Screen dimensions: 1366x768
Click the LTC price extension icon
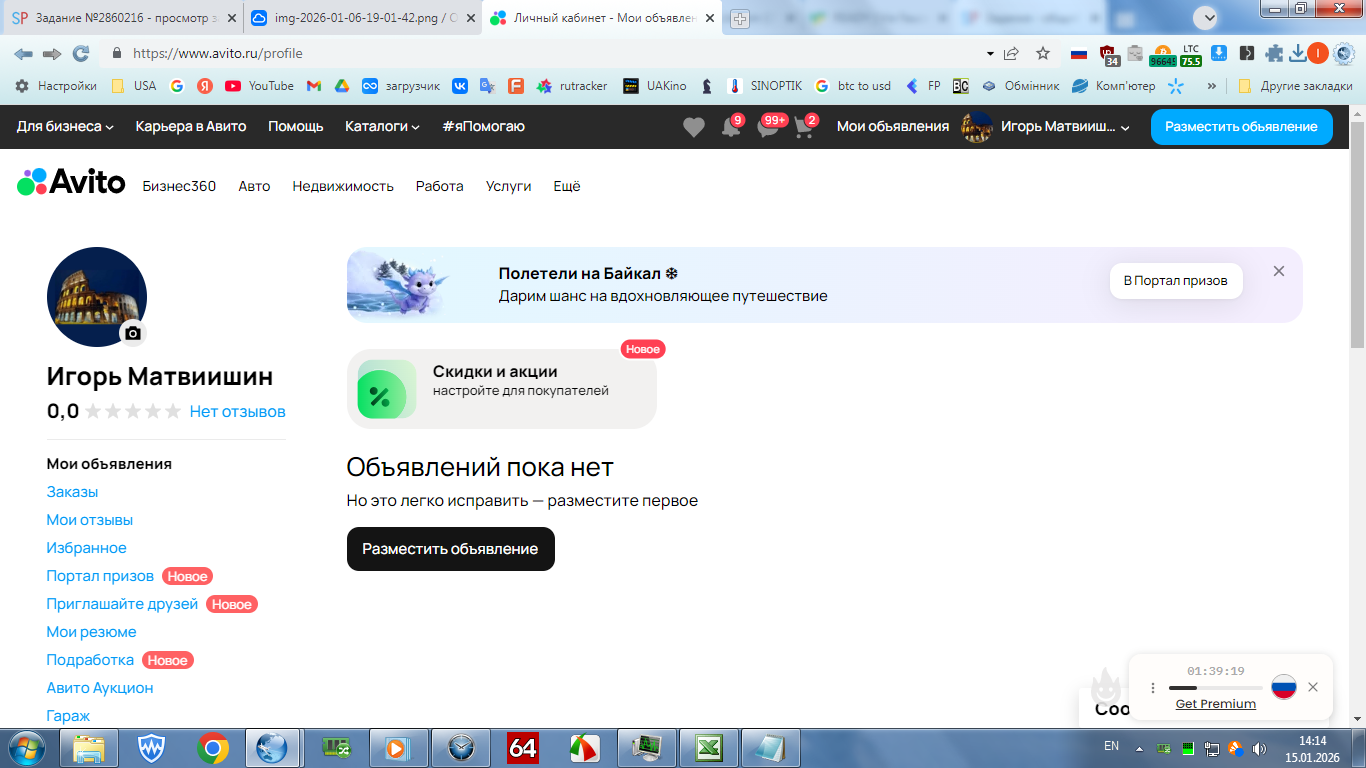point(1190,54)
